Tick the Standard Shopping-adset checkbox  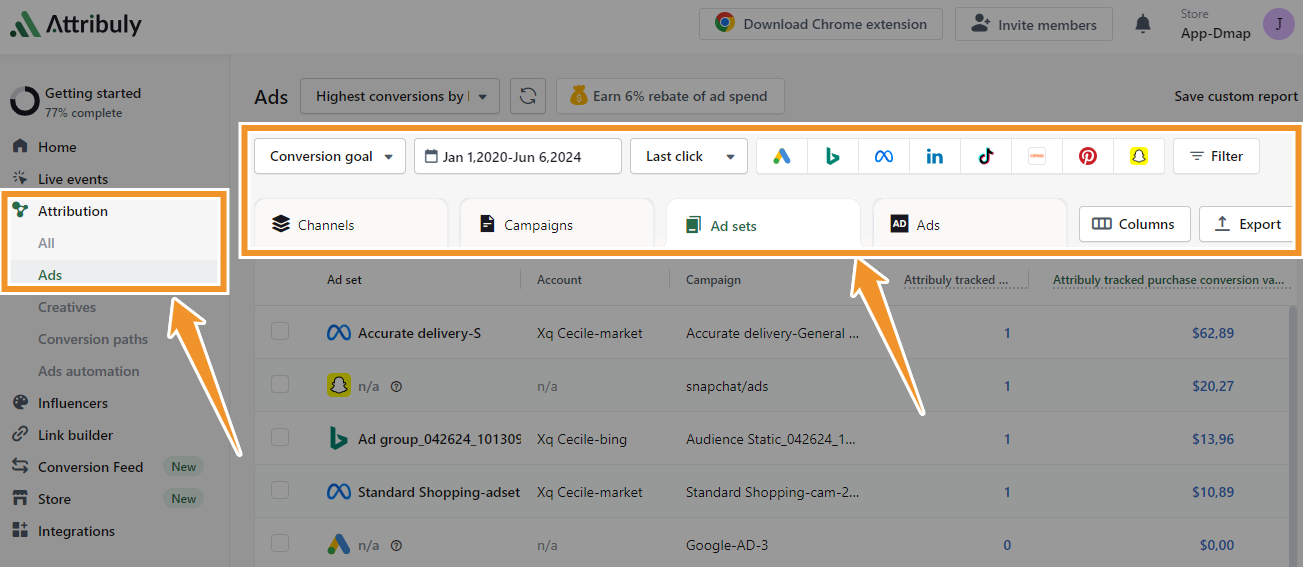[280, 491]
